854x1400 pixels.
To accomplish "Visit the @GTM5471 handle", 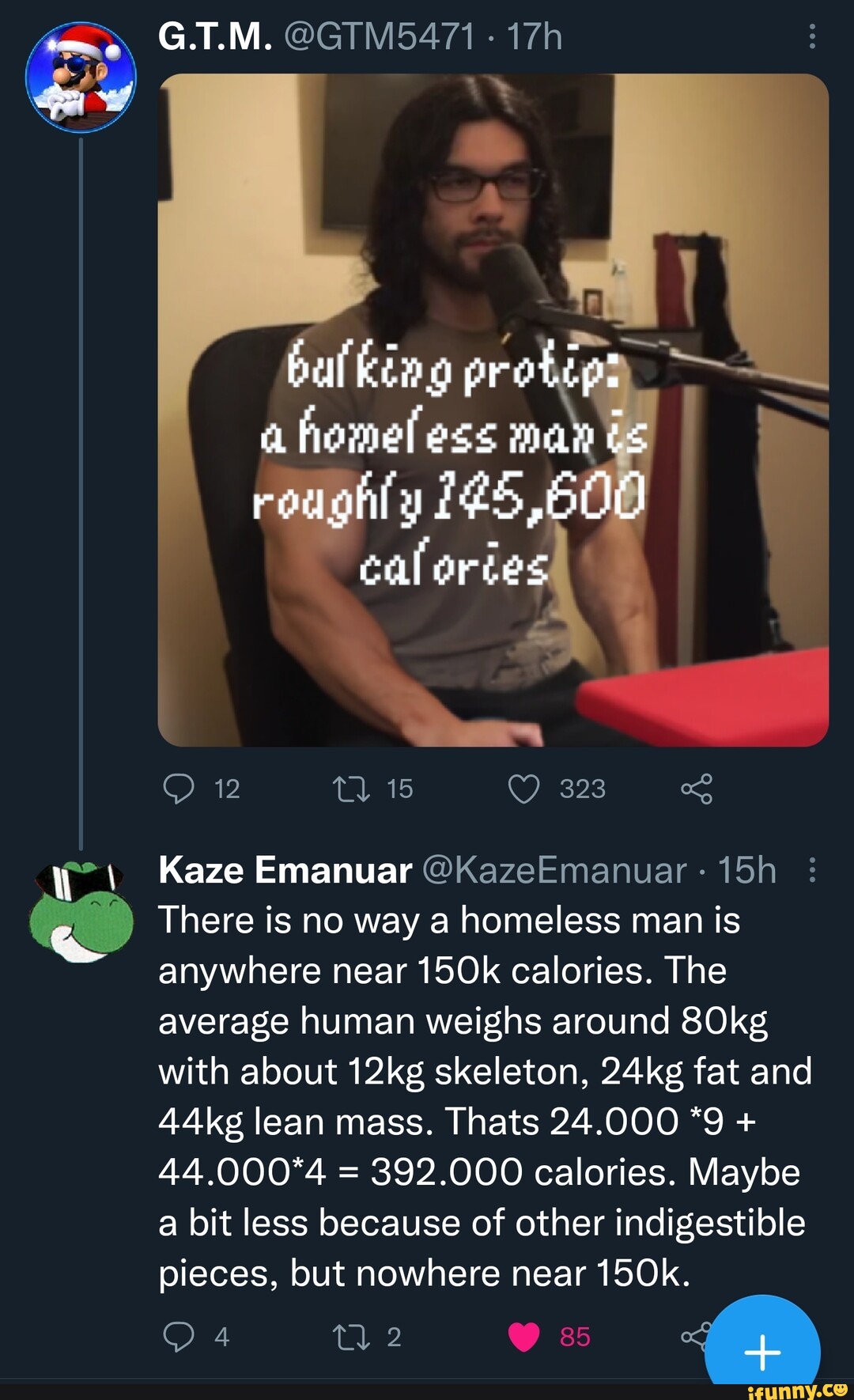I will point(380,36).
